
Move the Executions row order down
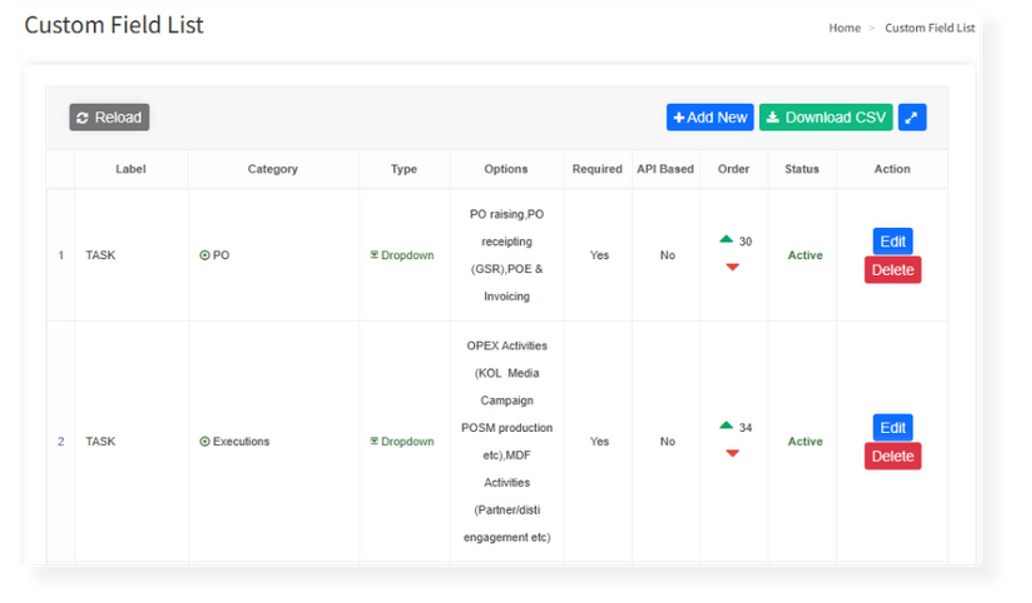[733, 453]
